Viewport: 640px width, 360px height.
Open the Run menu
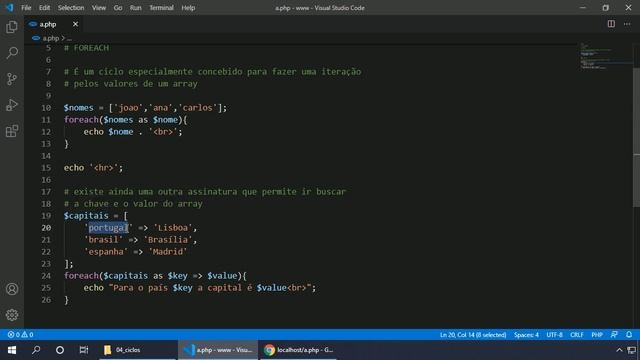(x=136, y=8)
